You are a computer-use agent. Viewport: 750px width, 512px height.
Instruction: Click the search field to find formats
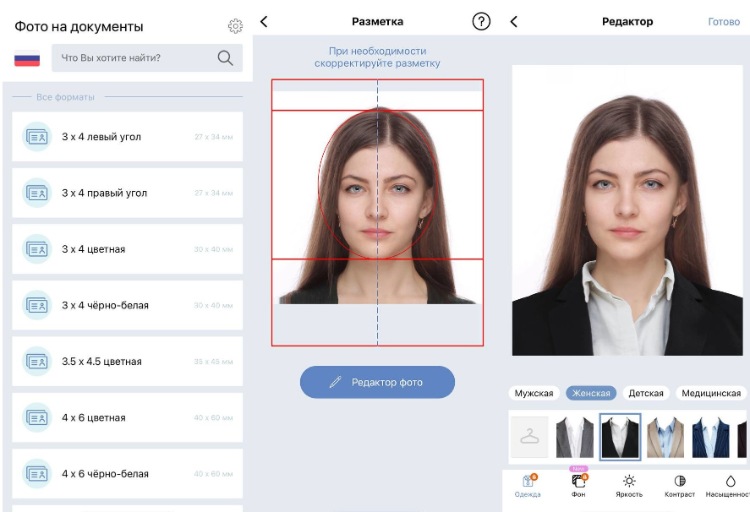135,58
